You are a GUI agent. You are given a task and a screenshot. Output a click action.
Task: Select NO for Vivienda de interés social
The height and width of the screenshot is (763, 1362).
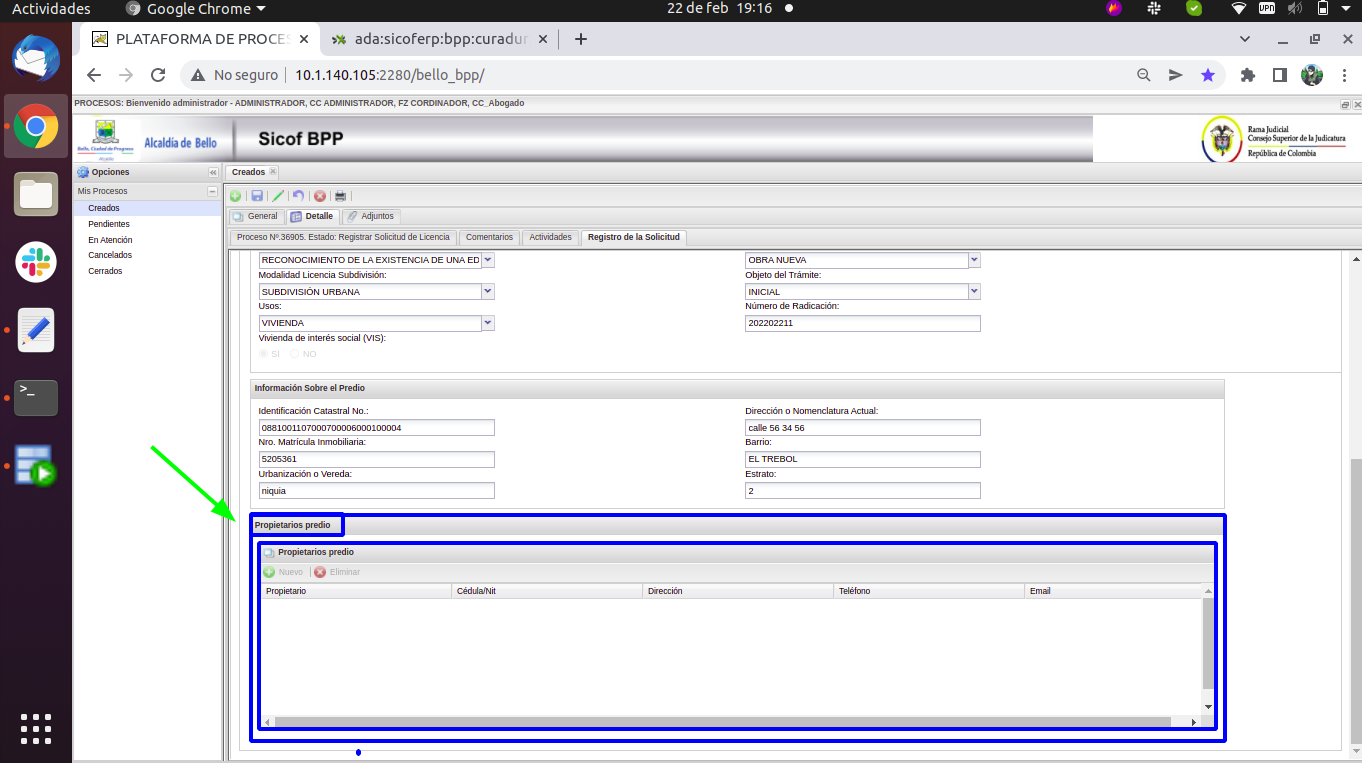click(x=295, y=354)
